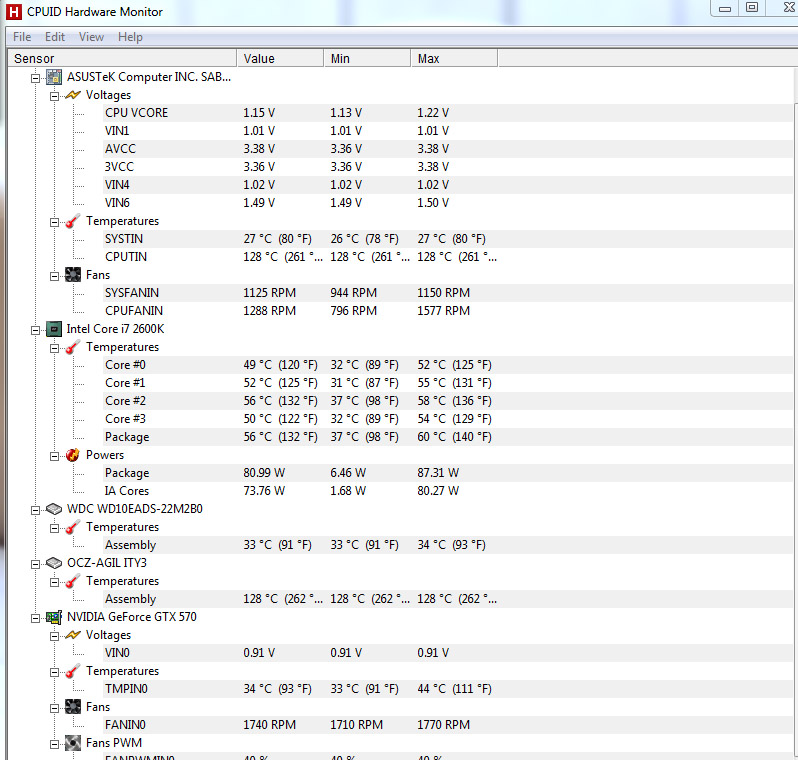Select the AVCC voltage row
Viewport: 798px width, 760px height.
point(448,149)
